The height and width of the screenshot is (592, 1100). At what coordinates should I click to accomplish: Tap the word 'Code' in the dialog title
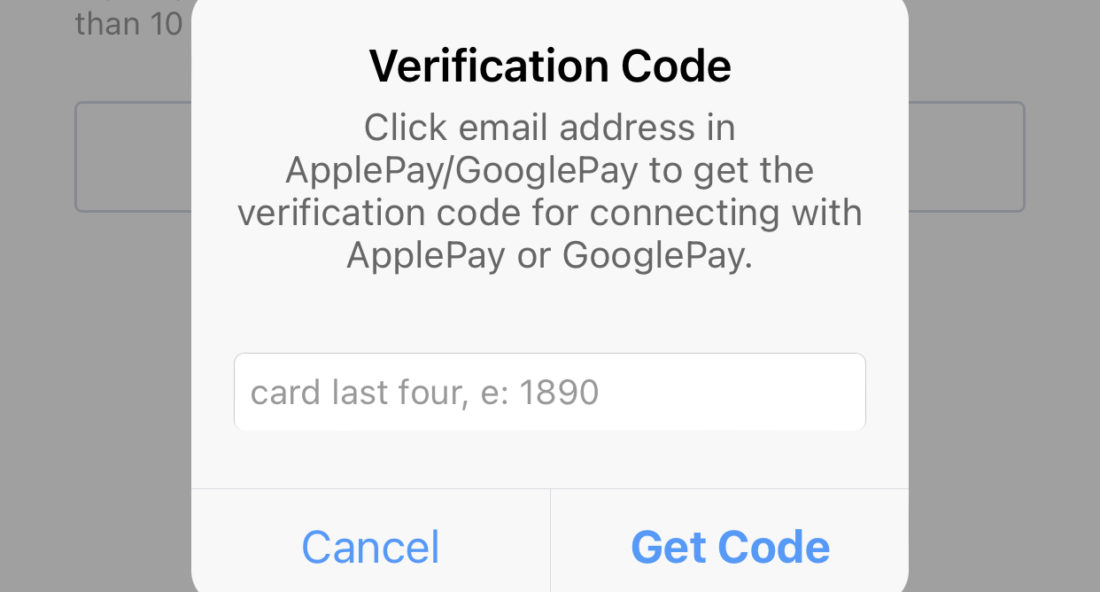676,66
